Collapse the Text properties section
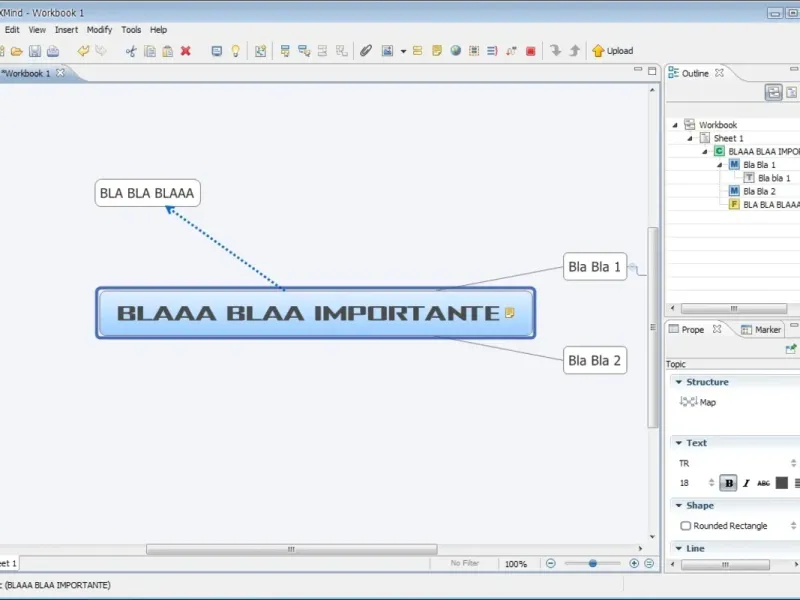 click(x=679, y=443)
